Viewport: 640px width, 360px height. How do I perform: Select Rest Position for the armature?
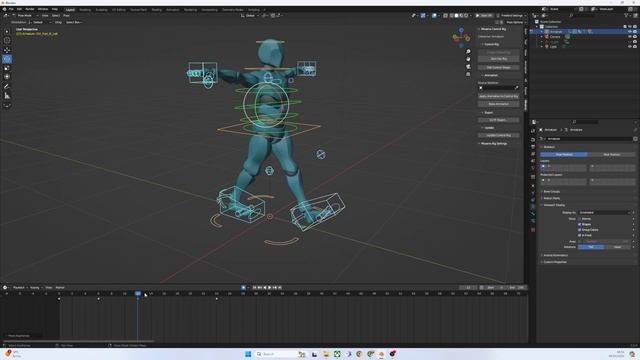pyautogui.click(x=611, y=155)
